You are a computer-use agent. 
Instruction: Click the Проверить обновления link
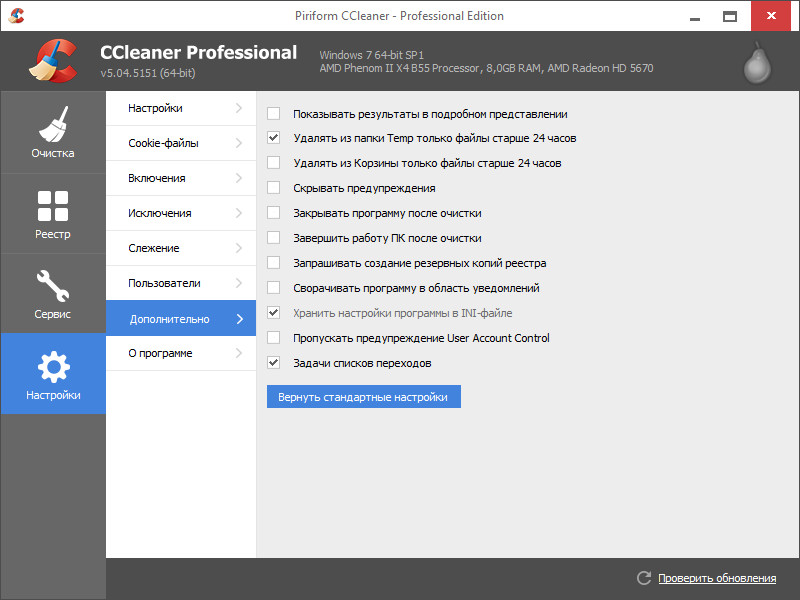[716, 578]
